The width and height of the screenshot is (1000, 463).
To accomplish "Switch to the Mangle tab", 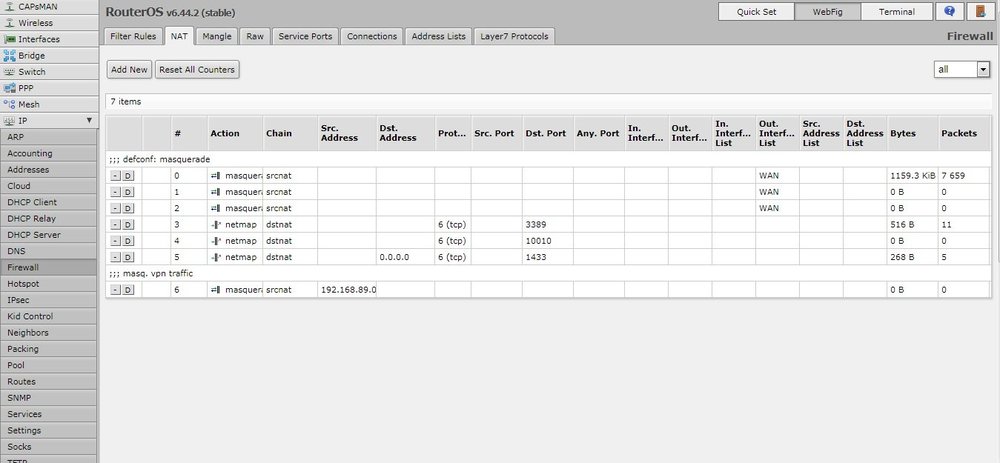I will [217, 36].
